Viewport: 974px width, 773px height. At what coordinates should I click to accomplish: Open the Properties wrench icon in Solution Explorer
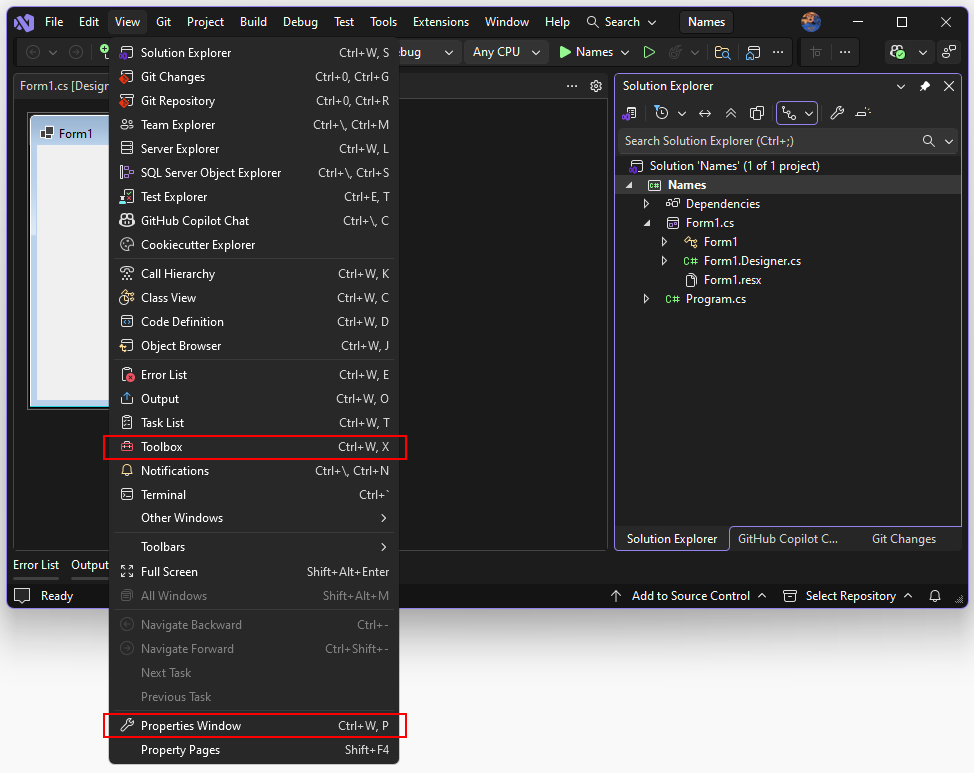tap(836, 113)
